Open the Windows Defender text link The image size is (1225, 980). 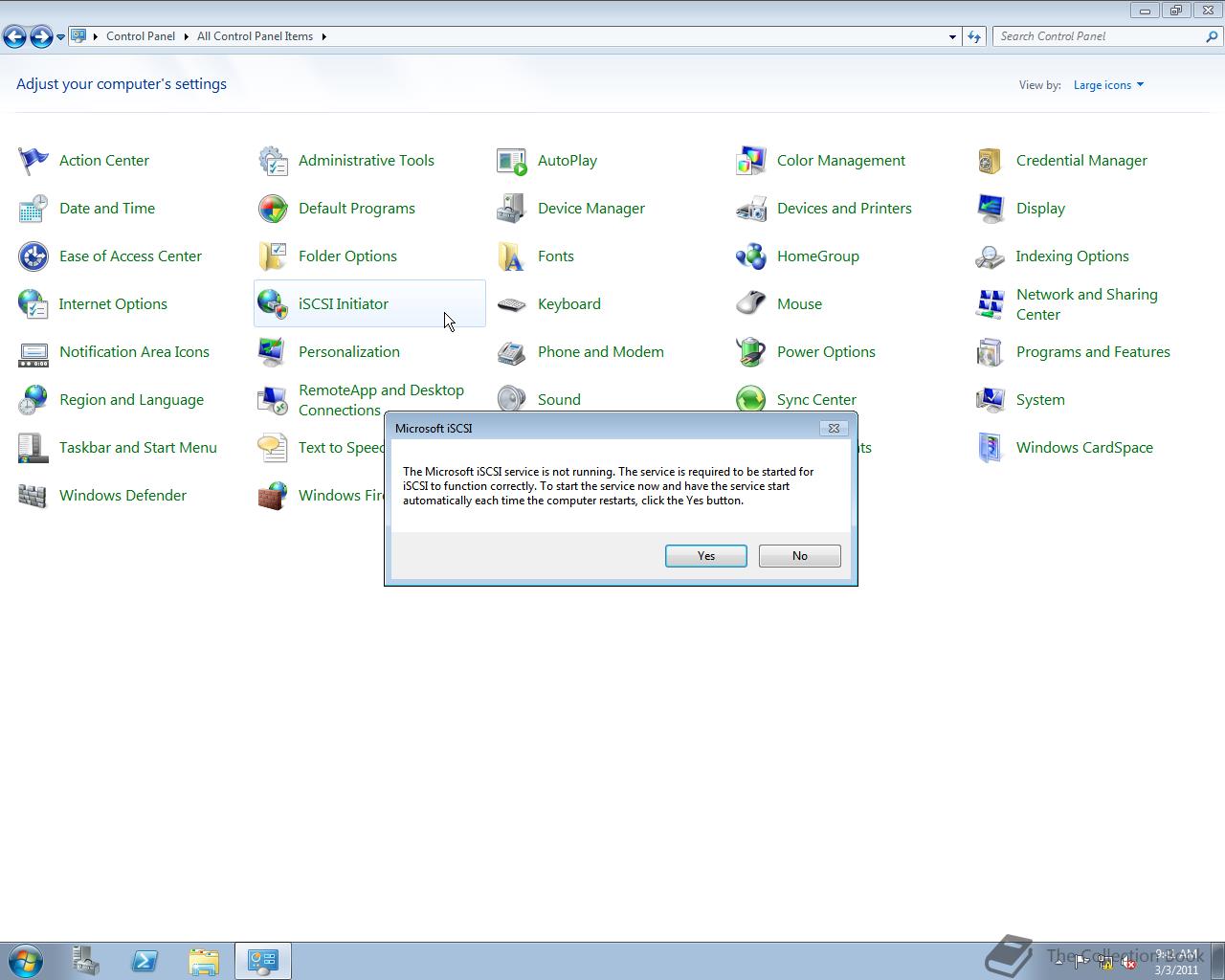coord(122,495)
